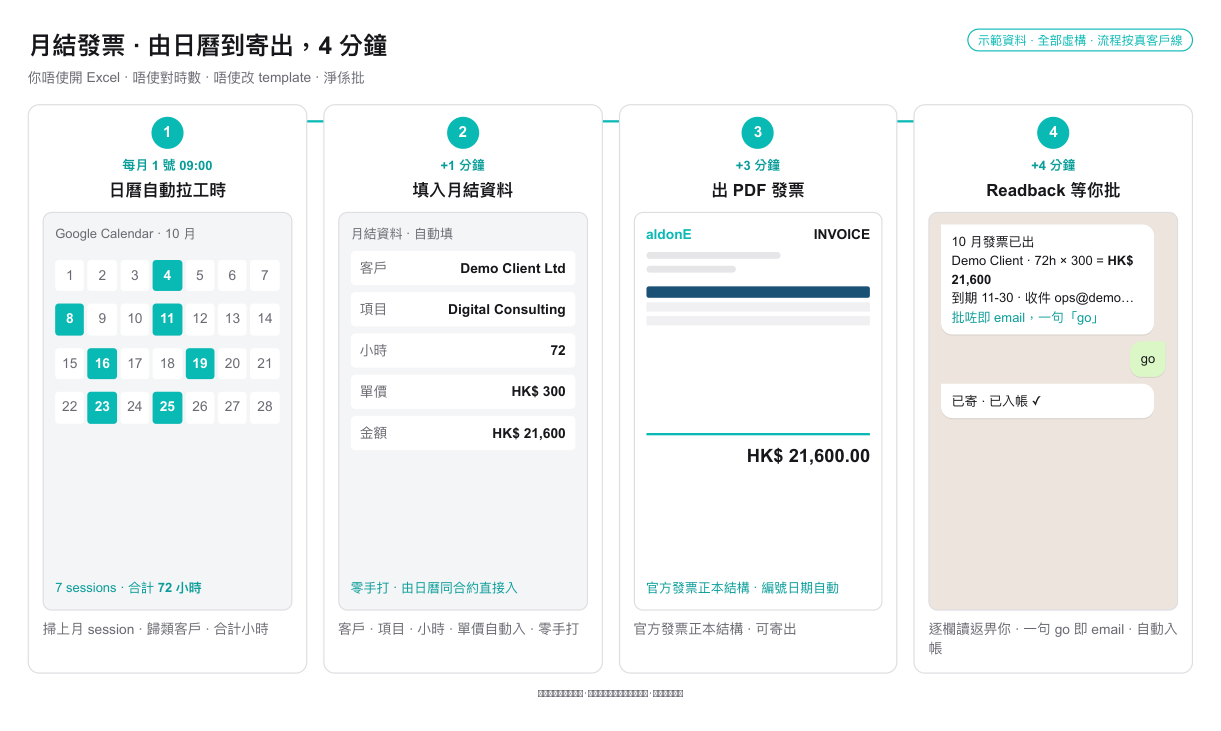Viewport: 1221px width, 731px height.
Task: Click the 批咗即 email，一句「go」 link
Action: pos(1025,317)
